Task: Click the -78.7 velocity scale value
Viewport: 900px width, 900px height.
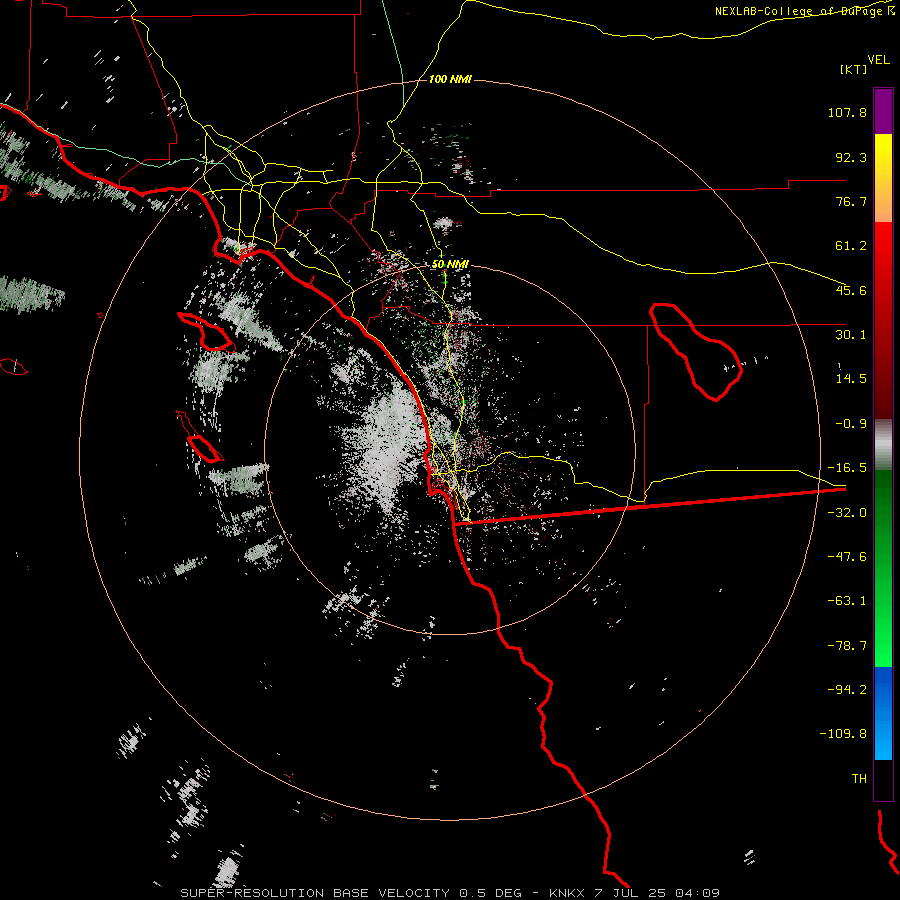Action: (847, 646)
